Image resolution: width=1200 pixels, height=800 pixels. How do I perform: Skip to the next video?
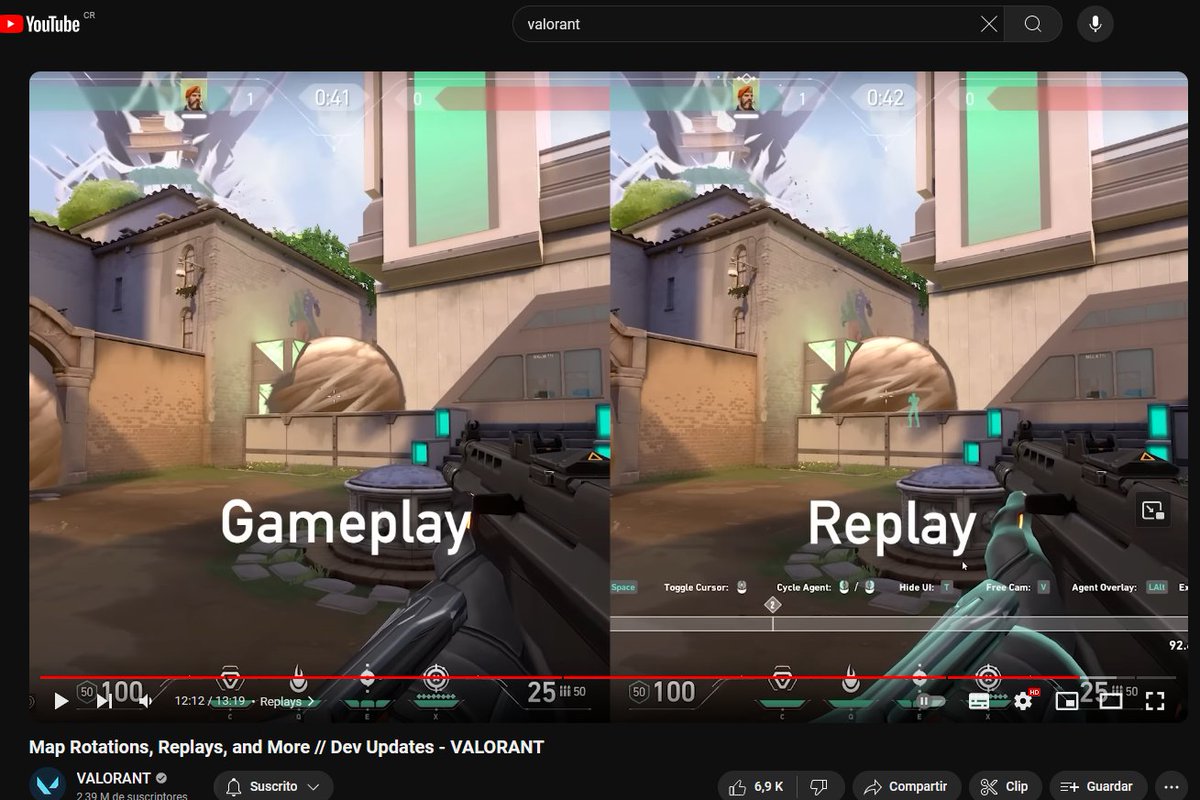click(x=104, y=701)
